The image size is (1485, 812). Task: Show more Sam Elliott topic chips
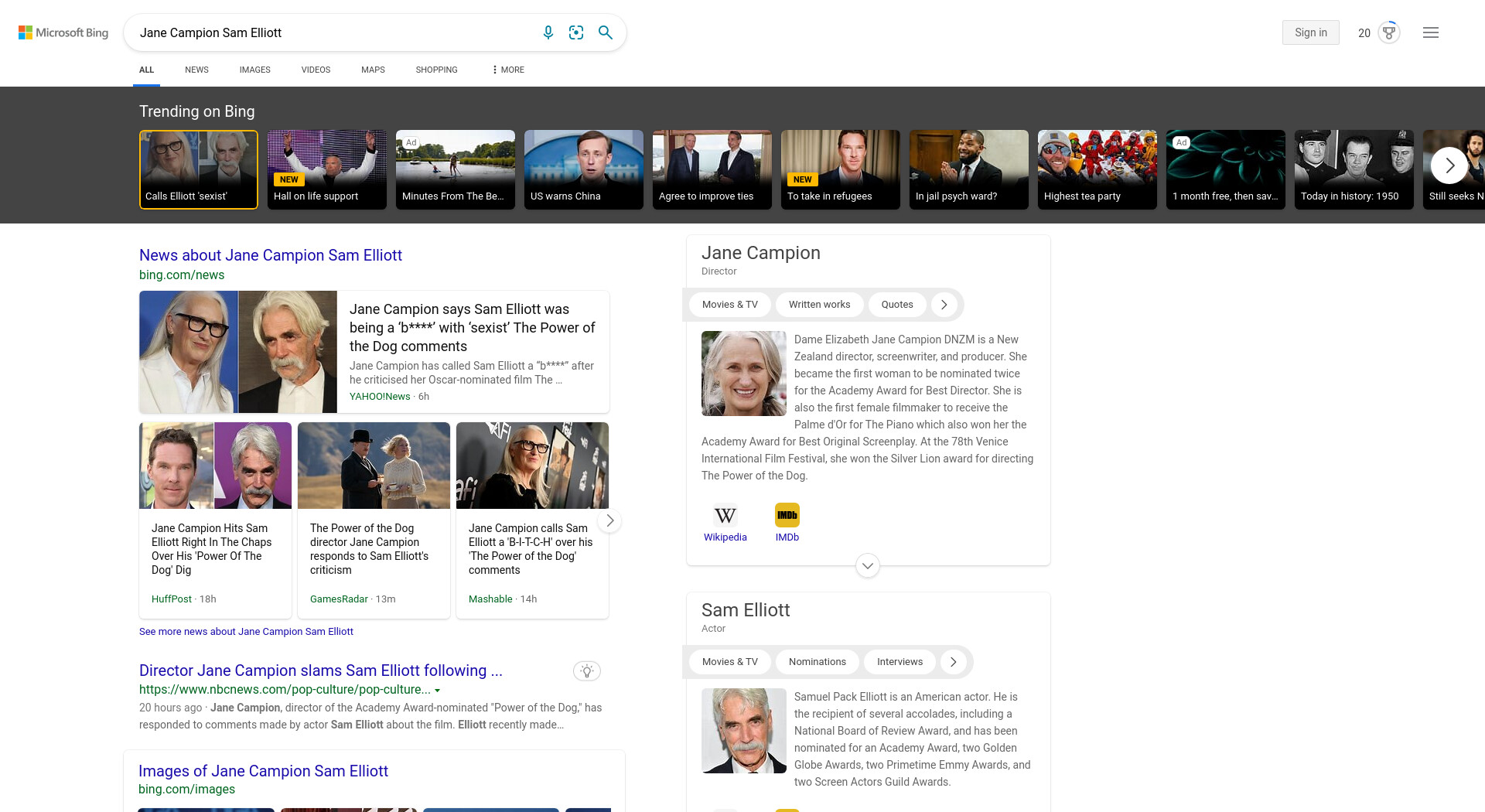click(x=954, y=662)
